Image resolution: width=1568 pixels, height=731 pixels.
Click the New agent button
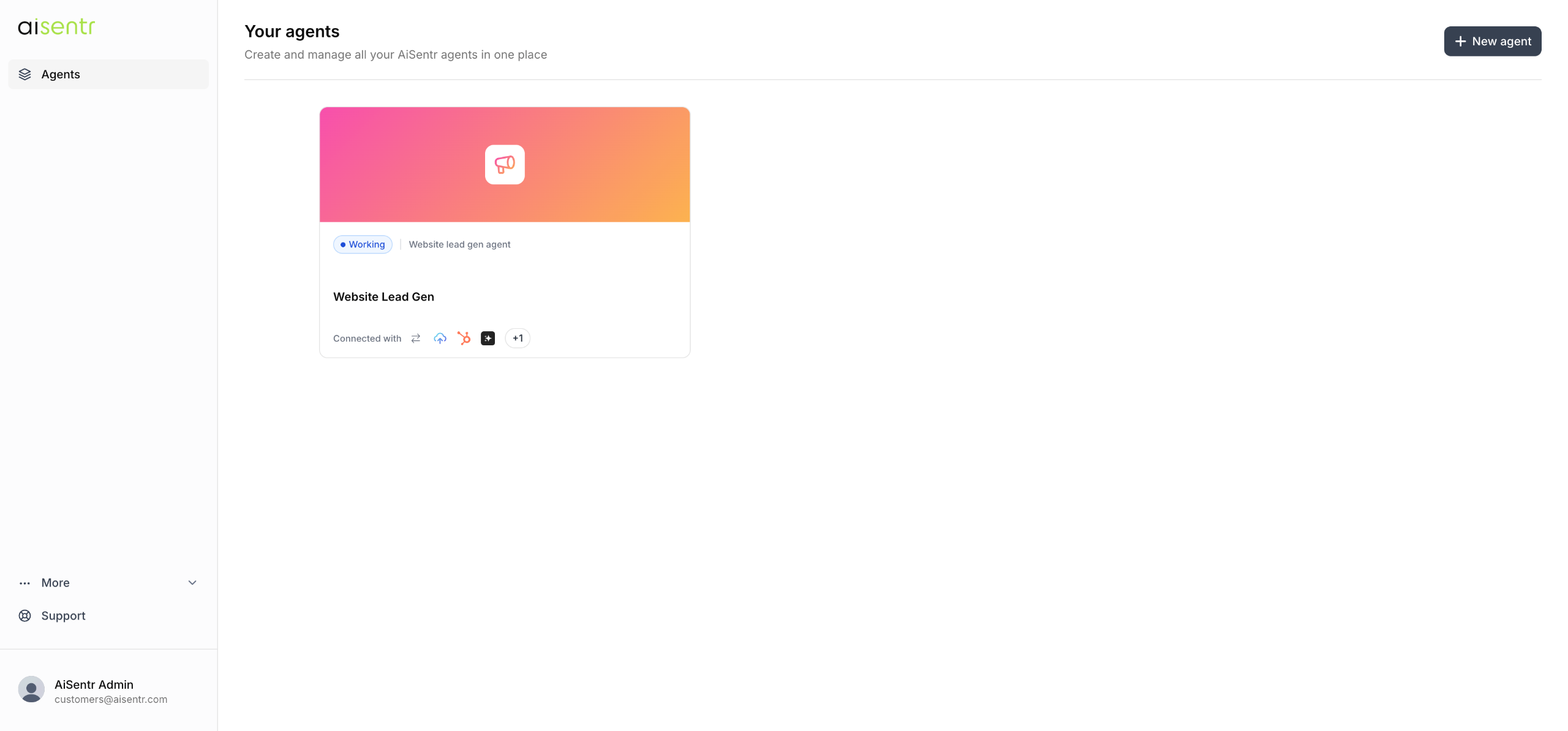pos(1492,41)
